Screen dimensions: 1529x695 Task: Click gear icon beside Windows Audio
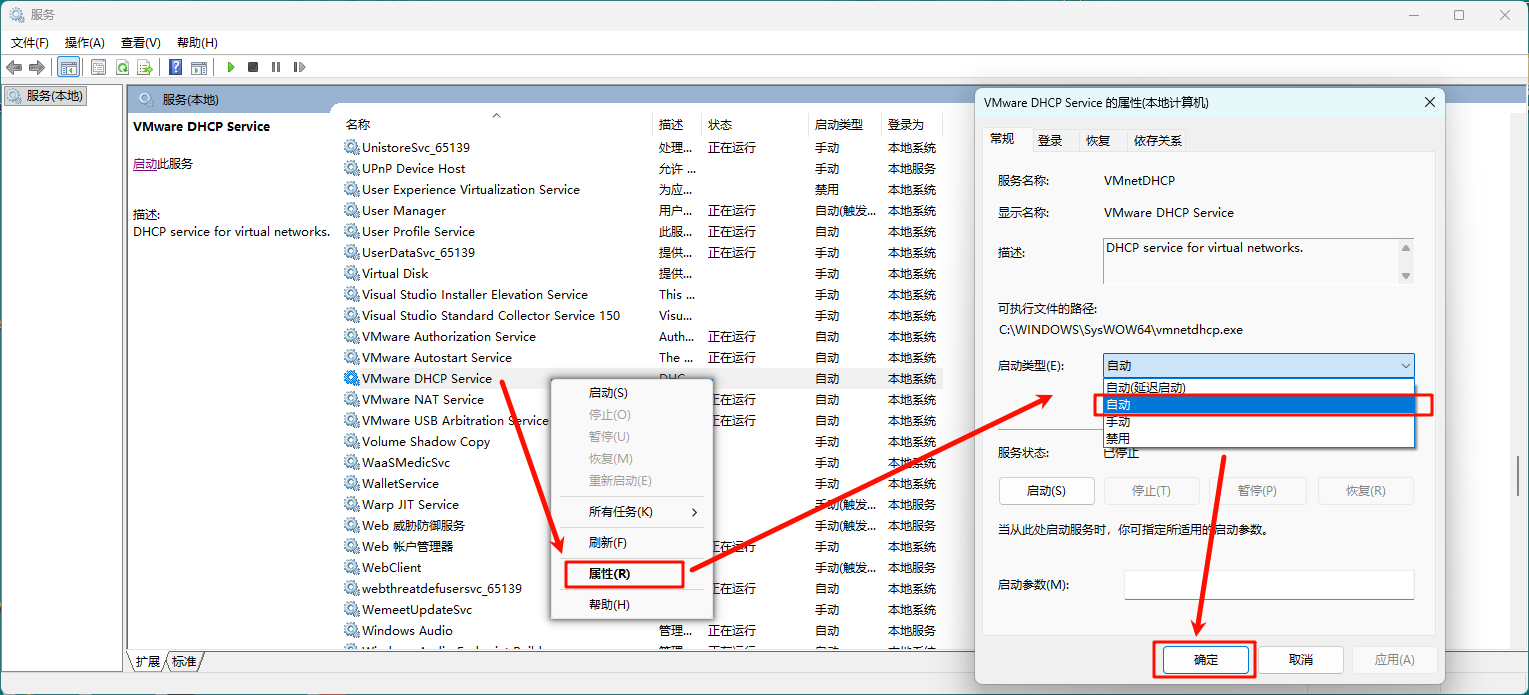(x=351, y=630)
